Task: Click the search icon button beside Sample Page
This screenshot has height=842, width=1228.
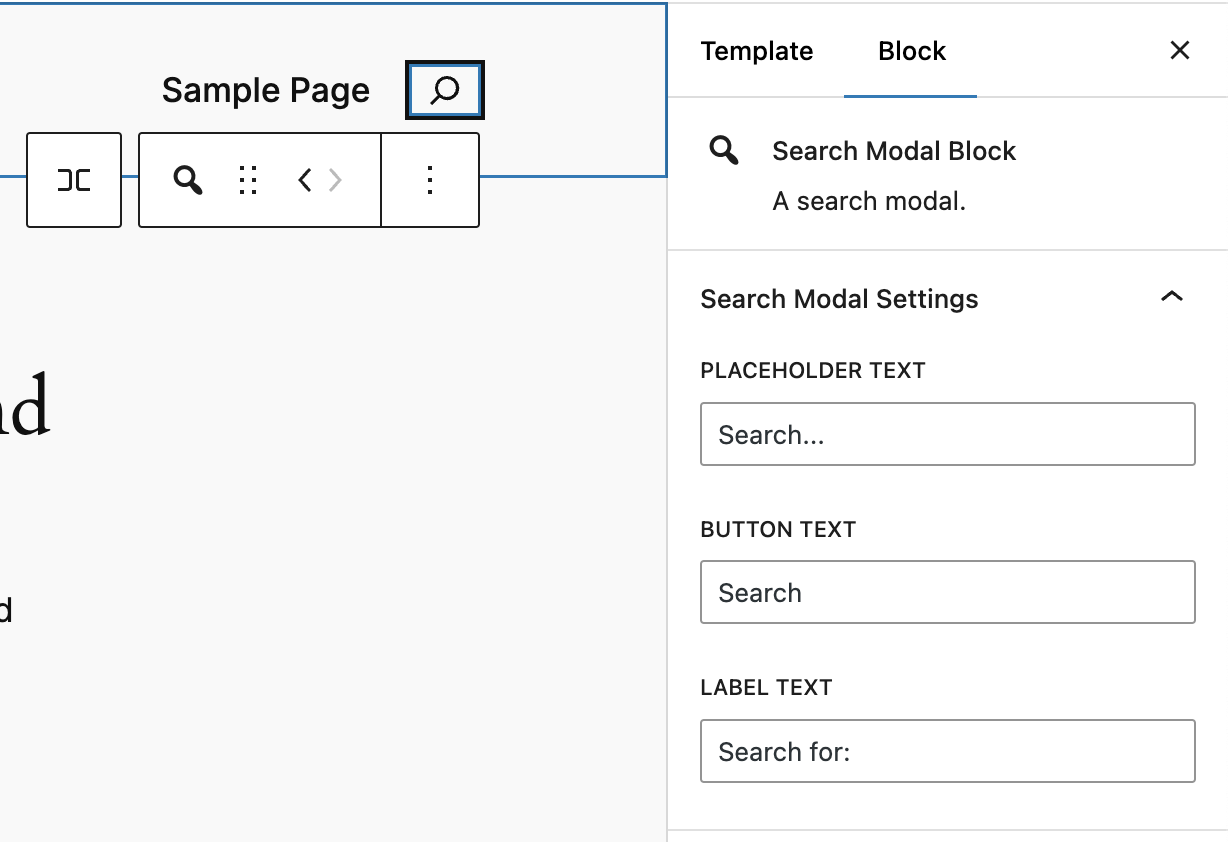Action: pos(445,91)
